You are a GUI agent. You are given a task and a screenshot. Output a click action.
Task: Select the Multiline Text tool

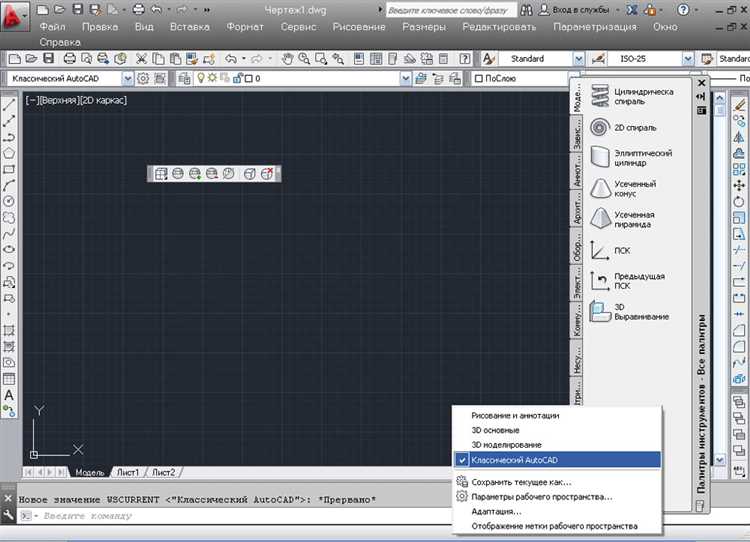[8, 394]
